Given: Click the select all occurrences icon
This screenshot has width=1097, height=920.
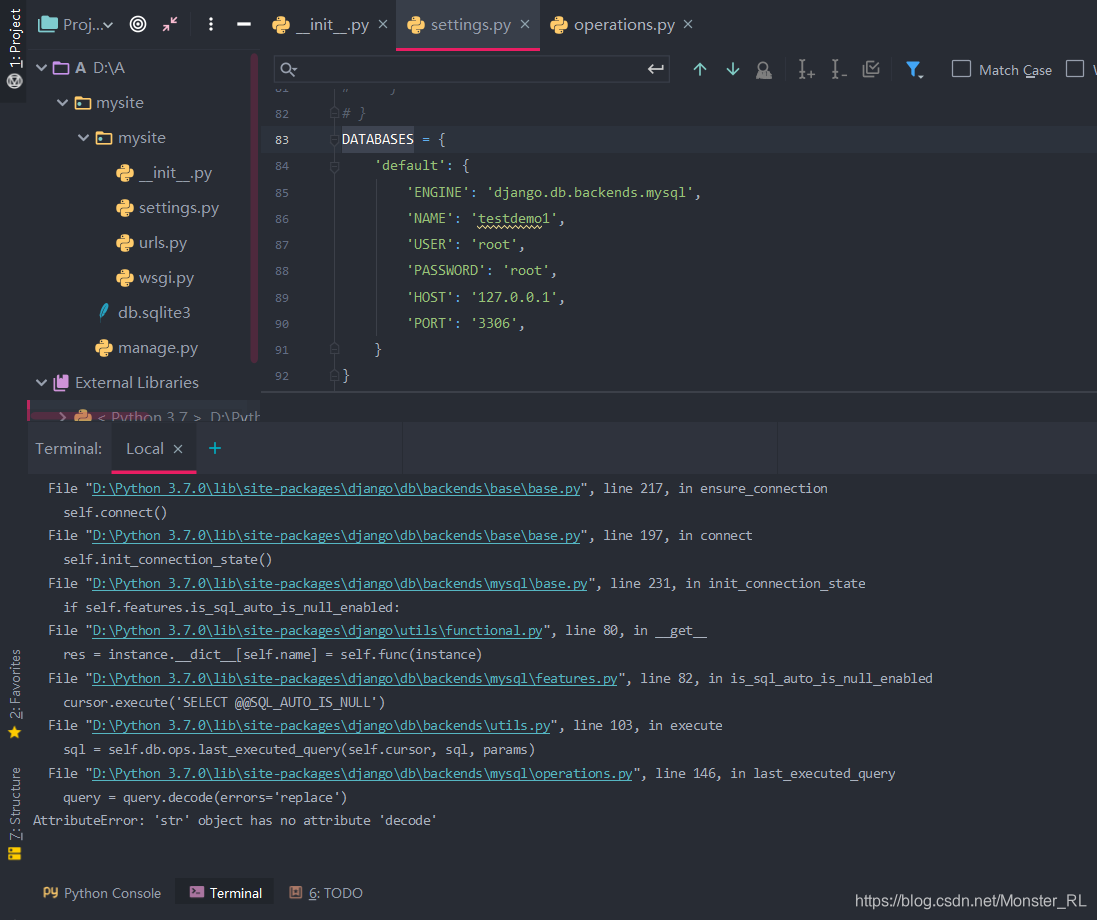Looking at the screenshot, I should (869, 69).
